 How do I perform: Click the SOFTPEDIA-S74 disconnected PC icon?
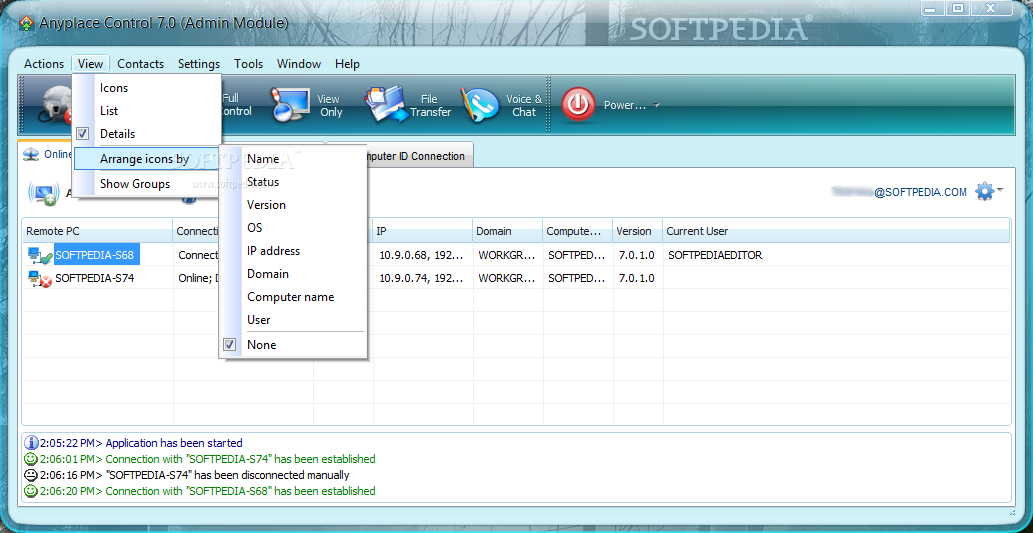pos(40,278)
